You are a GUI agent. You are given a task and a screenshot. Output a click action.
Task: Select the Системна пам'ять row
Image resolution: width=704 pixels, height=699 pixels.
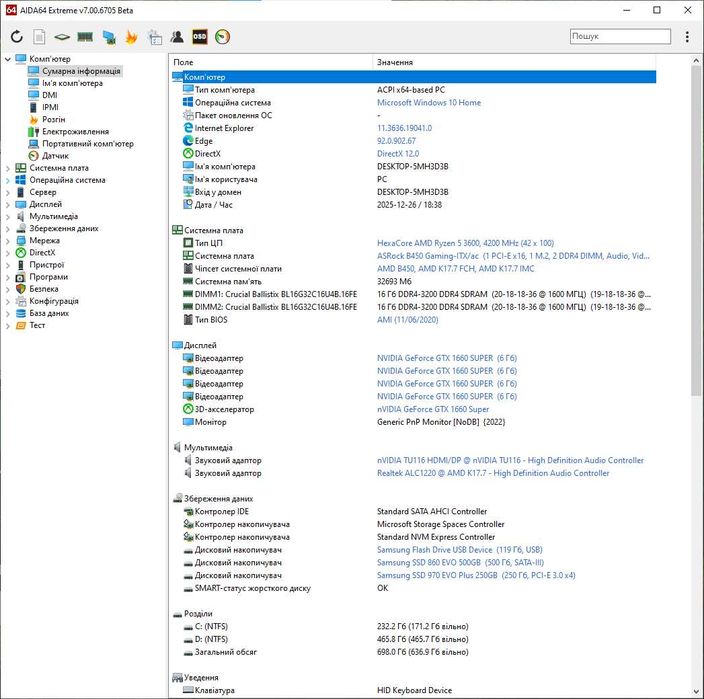413,281
